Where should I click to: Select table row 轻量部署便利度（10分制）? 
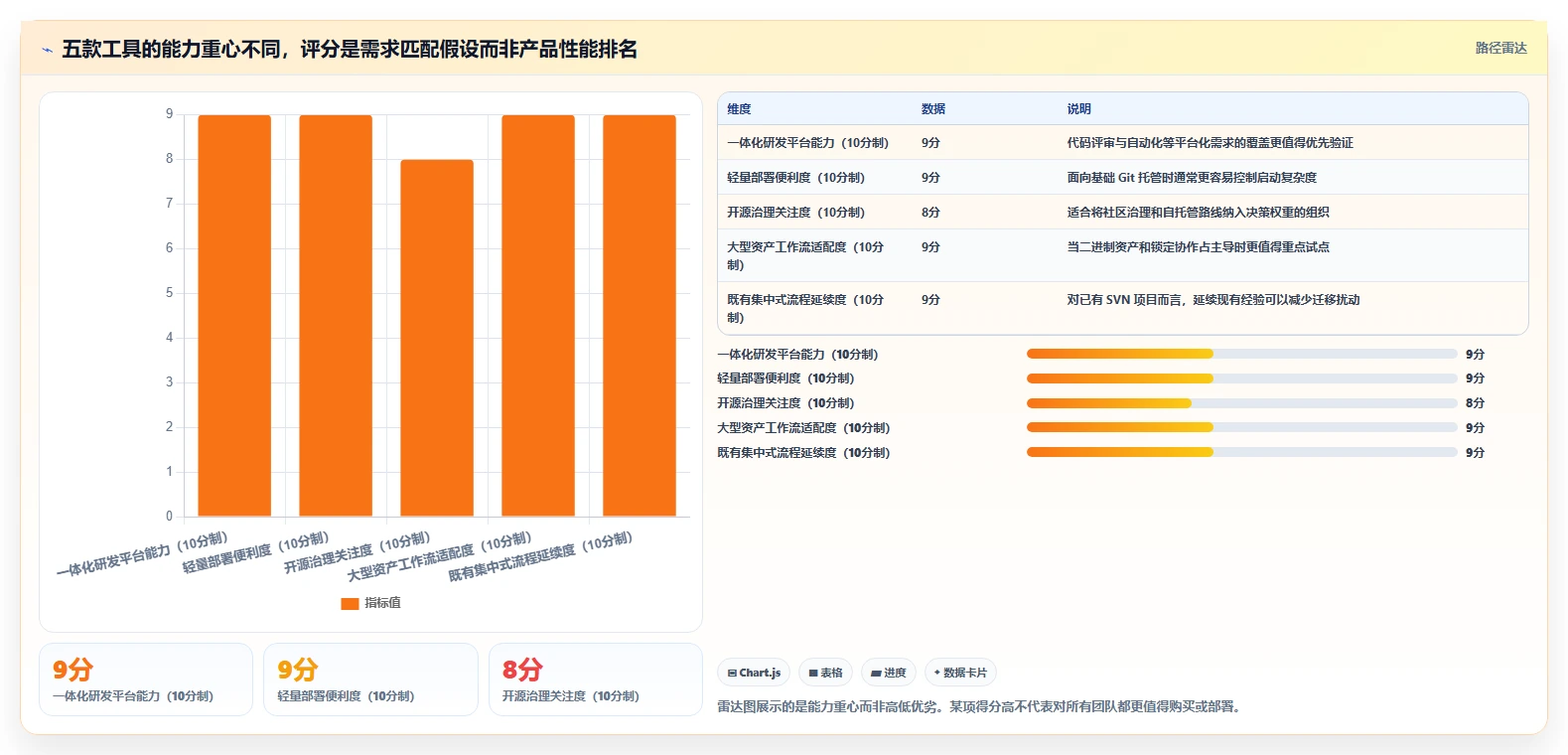pyautogui.click(x=1122, y=178)
